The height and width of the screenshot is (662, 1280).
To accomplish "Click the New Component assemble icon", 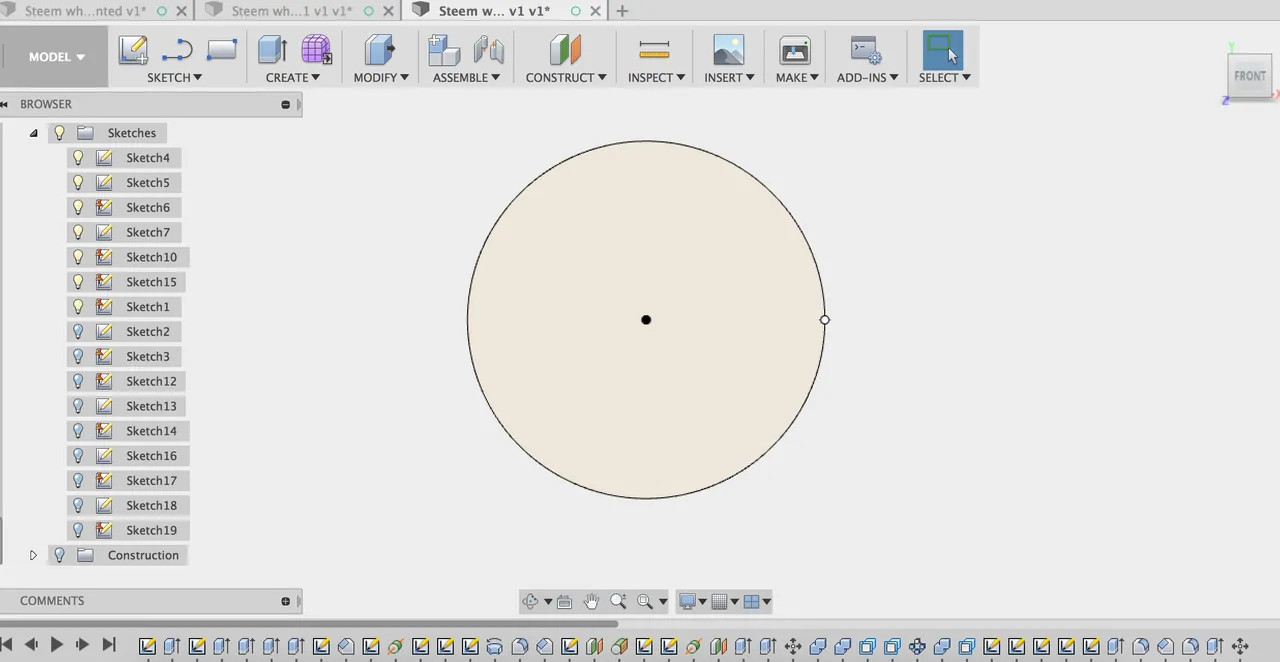I will coord(444,50).
